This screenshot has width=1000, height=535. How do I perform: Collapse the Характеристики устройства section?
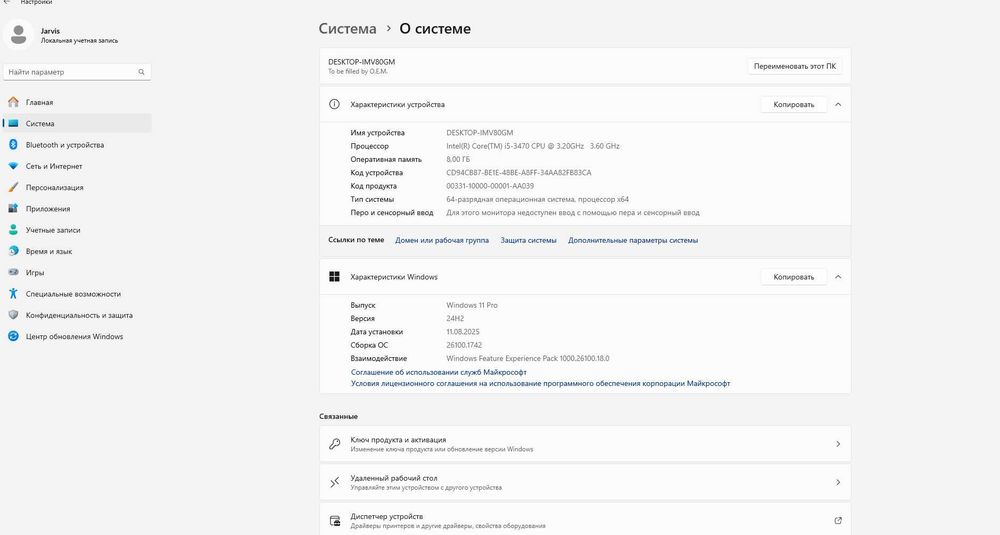pos(838,104)
